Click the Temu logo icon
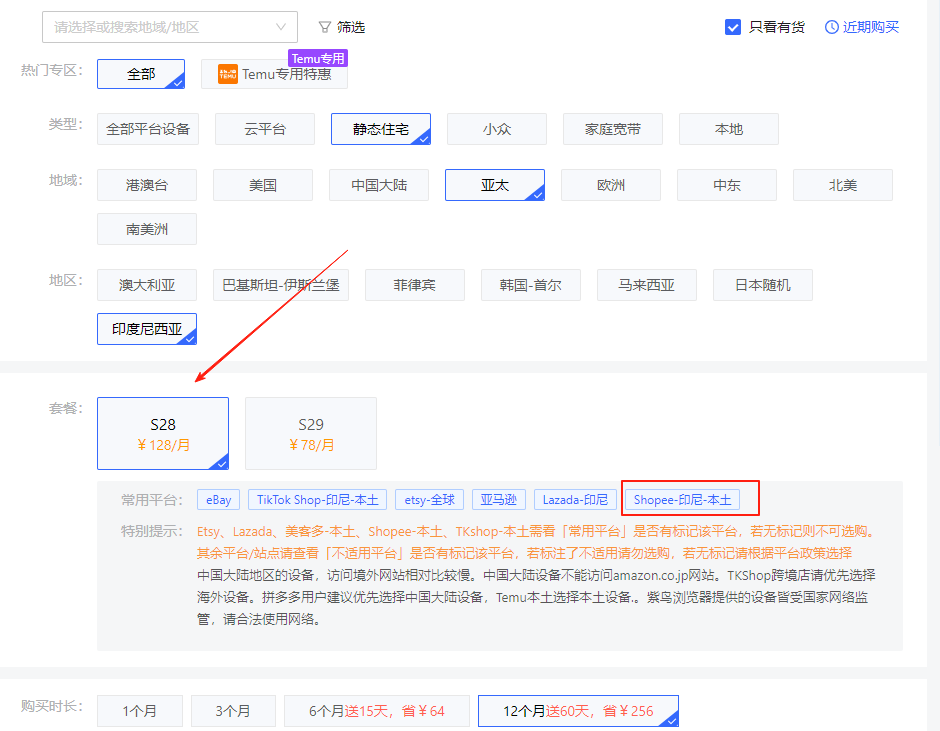Viewport: 940px width, 731px height. pyautogui.click(x=228, y=74)
